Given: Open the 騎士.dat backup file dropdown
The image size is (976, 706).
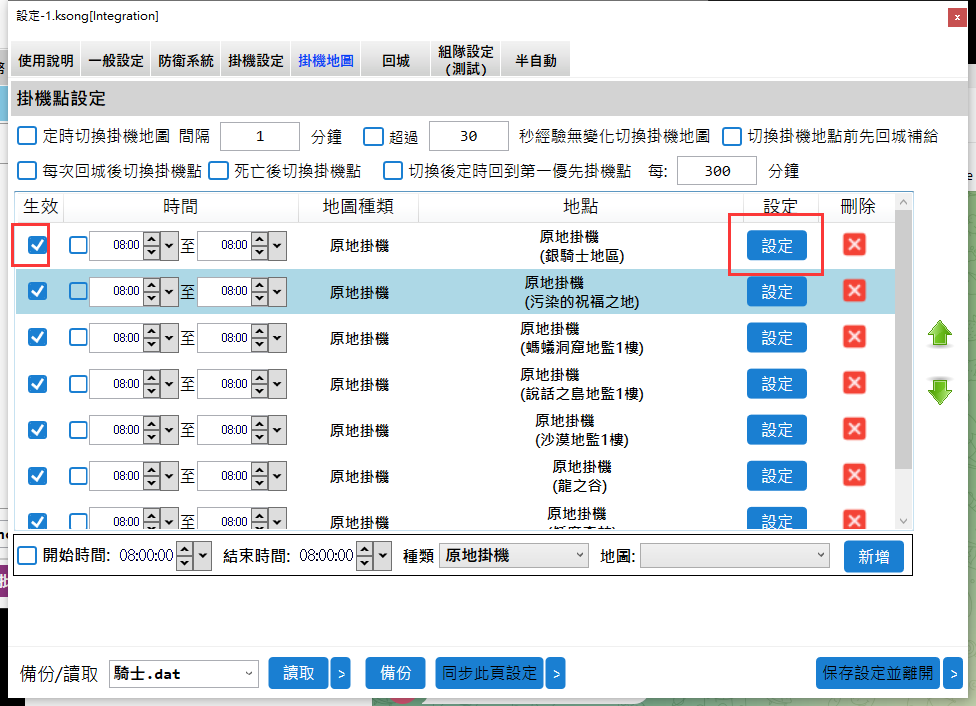Looking at the screenshot, I should [x=184, y=674].
